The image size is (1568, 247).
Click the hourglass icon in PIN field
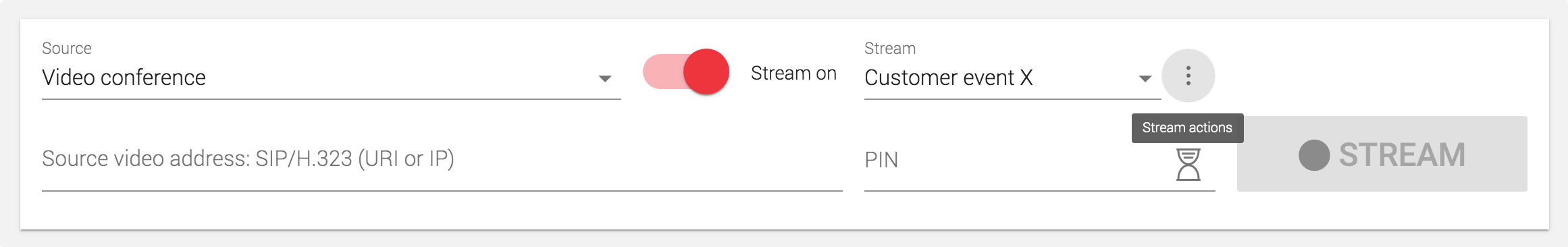[x=1188, y=165]
